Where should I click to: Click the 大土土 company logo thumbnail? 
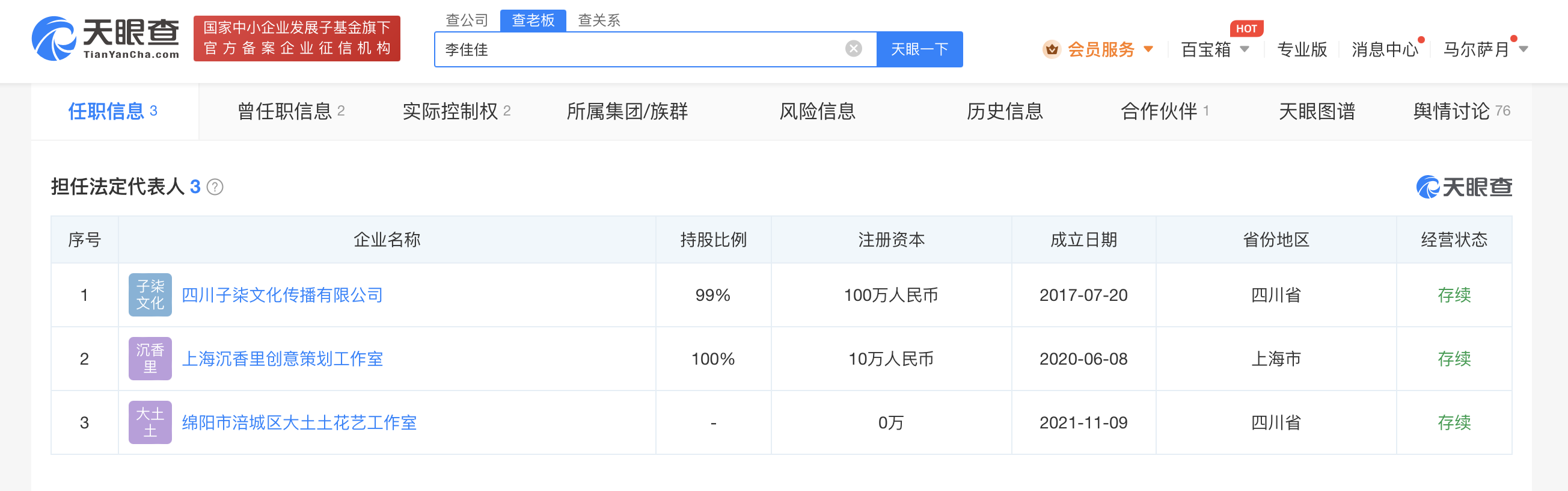tap(150, 422)
